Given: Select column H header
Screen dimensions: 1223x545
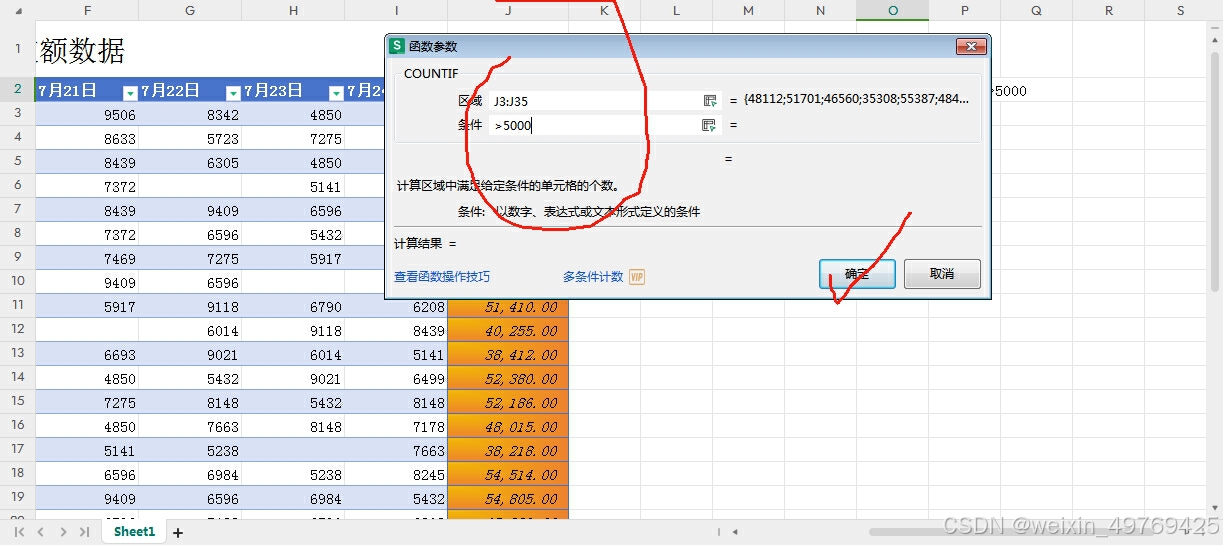Looking at the screenshot, I should pos(293,10).
